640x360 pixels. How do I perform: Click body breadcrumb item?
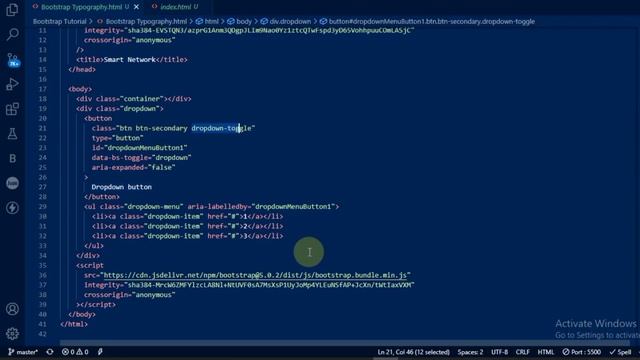coord(240,21)
